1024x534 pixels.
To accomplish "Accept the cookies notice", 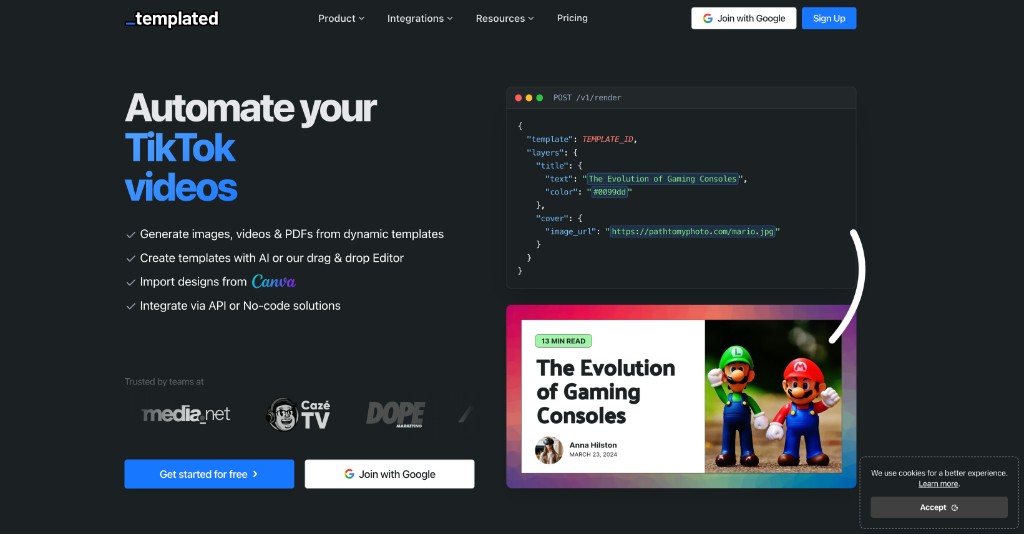I will (938, 507).
